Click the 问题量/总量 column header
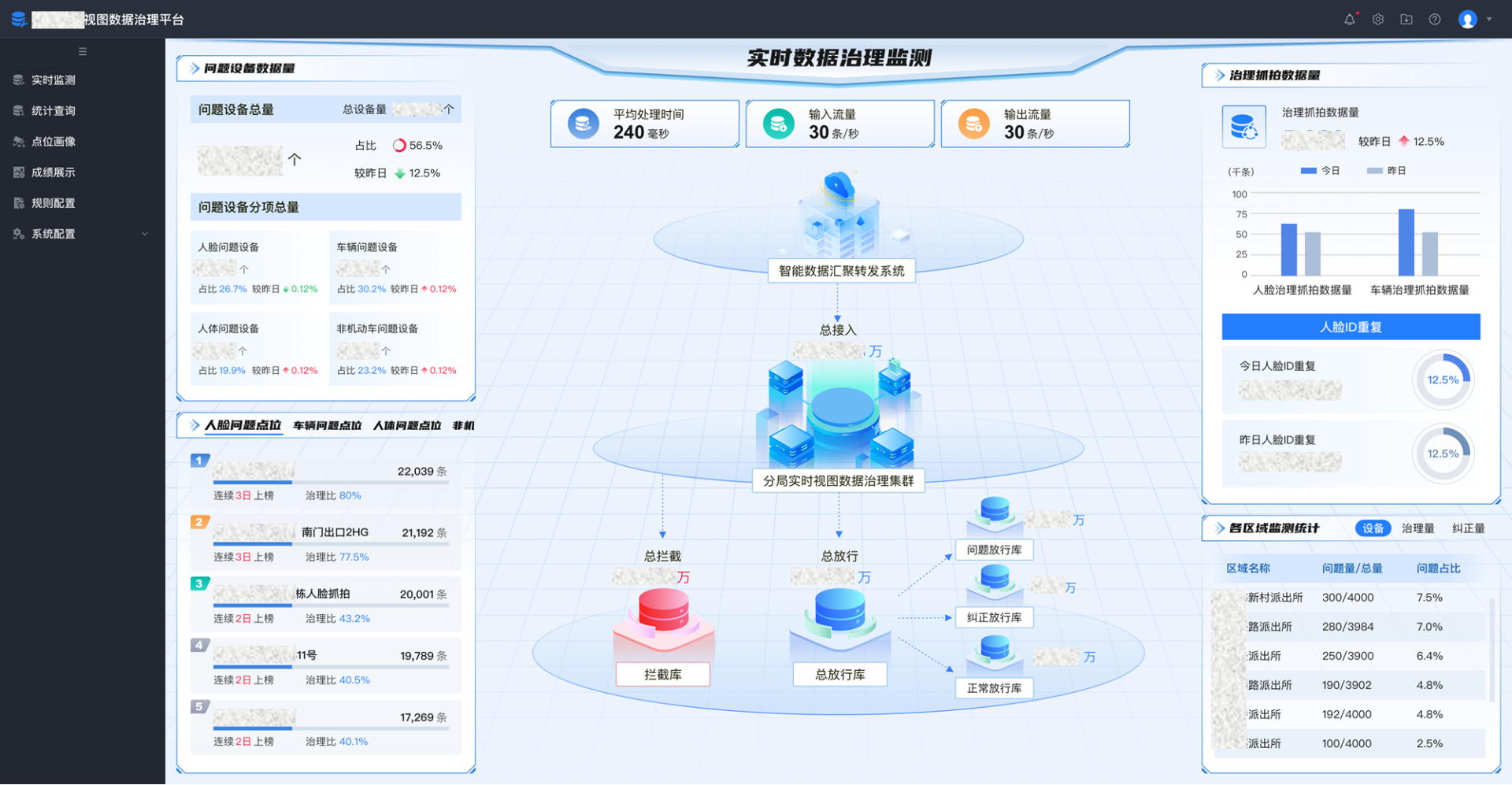This screenshot has width=1512, height=785. tap(1351, 569)
